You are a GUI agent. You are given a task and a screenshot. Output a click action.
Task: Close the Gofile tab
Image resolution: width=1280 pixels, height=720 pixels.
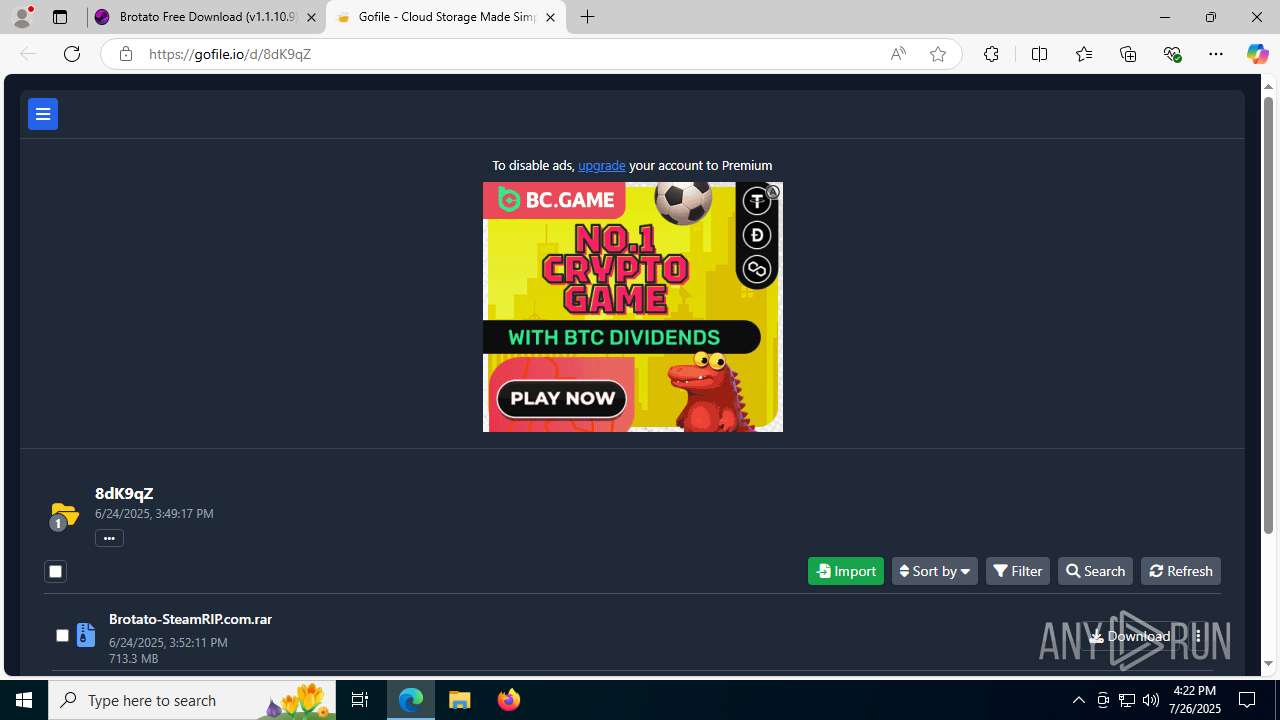pyautogui.click(x=550, y=17)
